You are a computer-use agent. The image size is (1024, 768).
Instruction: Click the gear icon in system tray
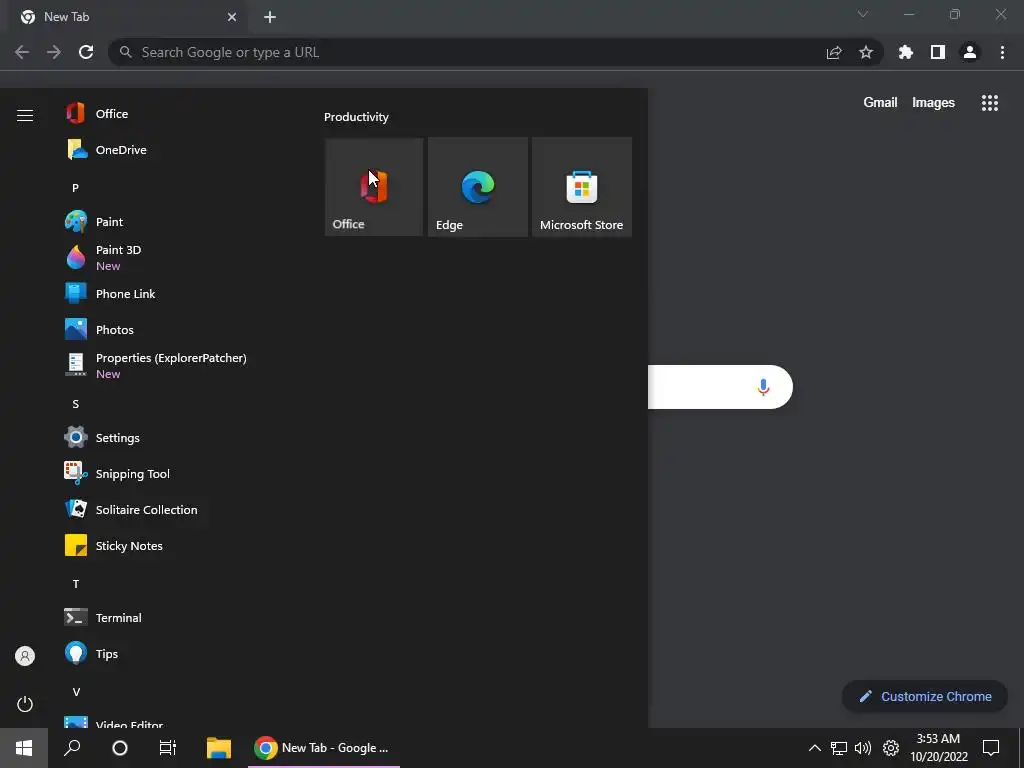click(x=891, y=748)
